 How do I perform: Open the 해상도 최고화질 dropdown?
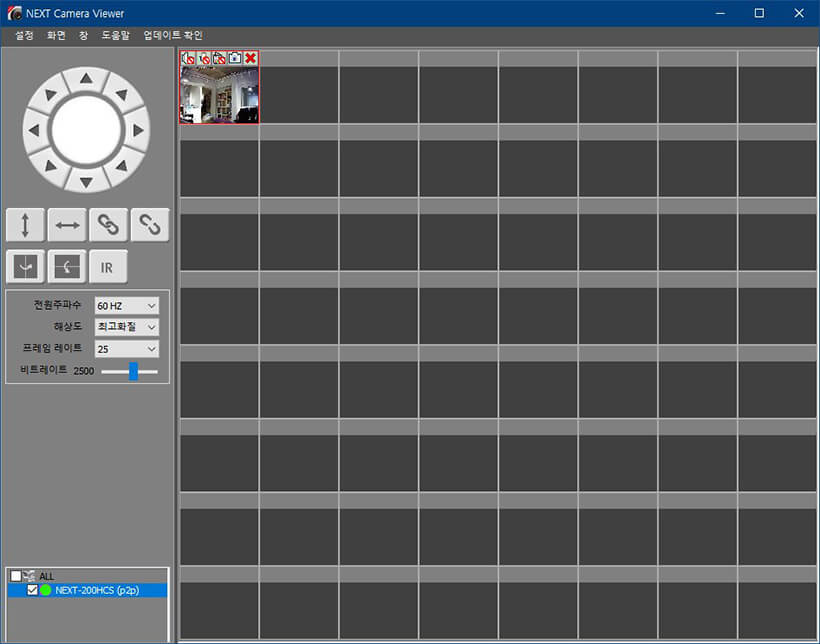127,327
